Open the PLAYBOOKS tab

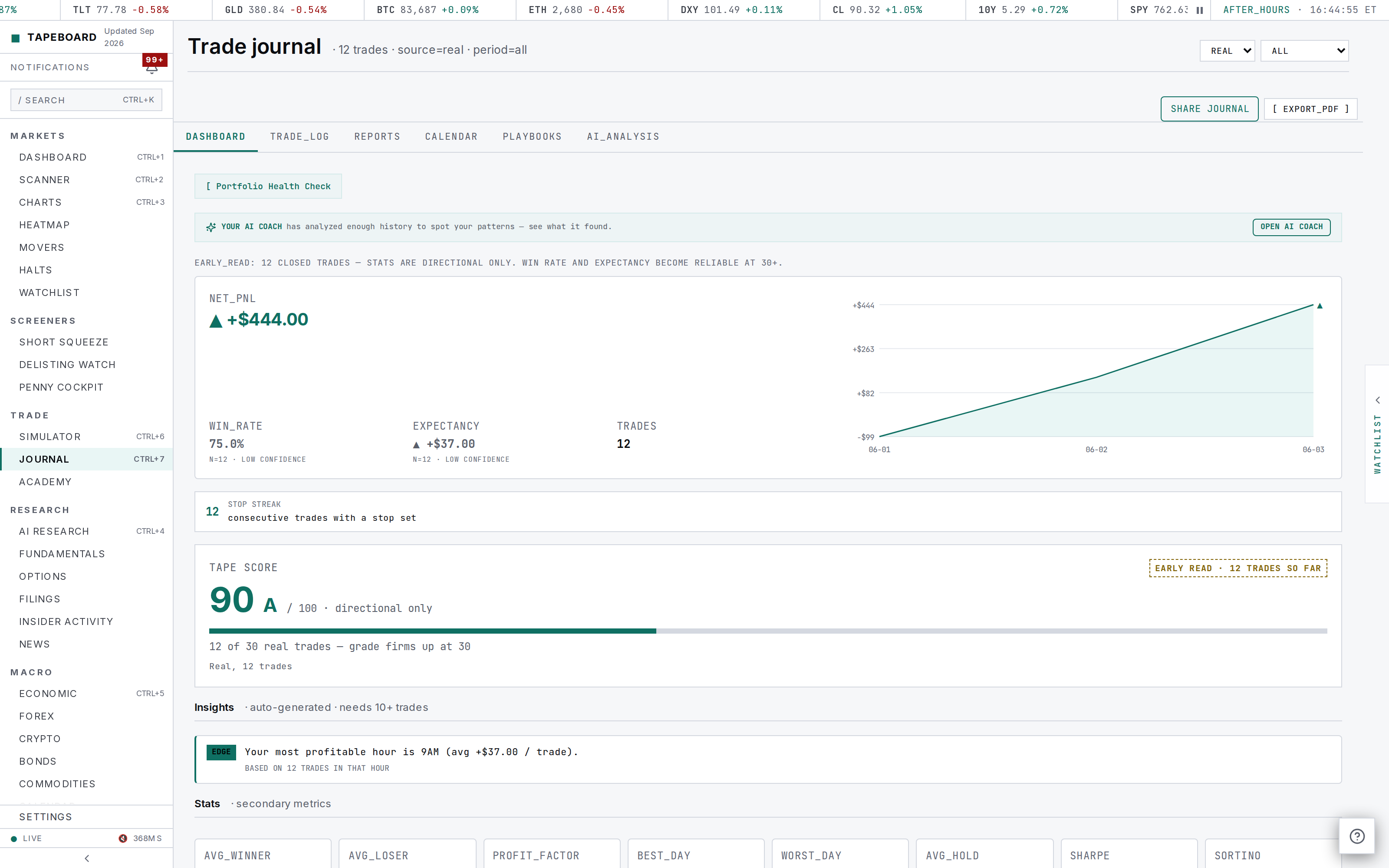[532, 137]
